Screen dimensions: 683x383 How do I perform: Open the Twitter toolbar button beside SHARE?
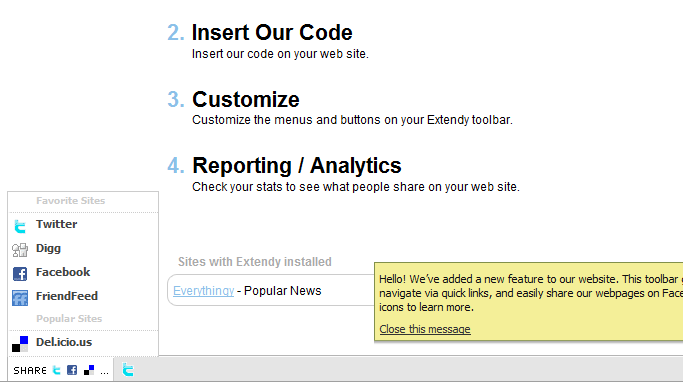pyautogui.click(x=128, y=370)
